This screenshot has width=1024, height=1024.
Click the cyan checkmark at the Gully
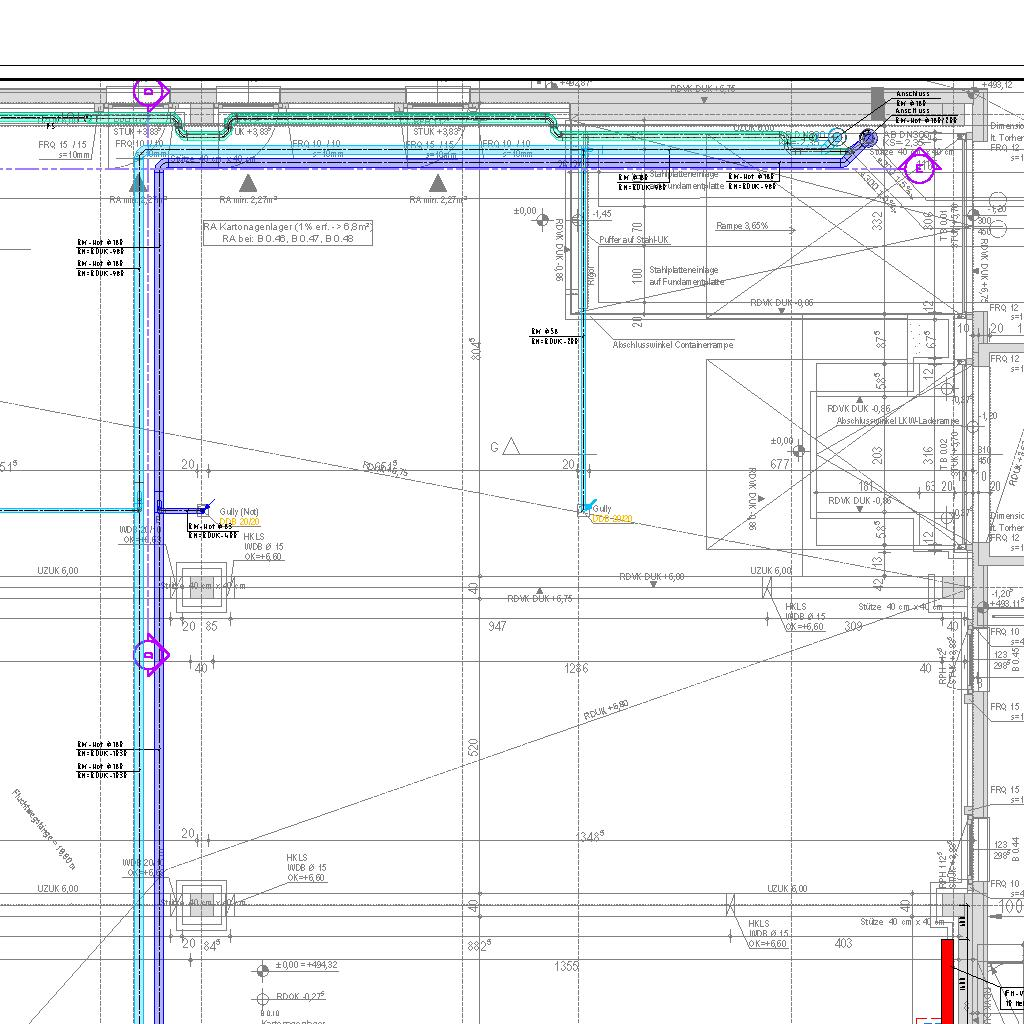[x=590, y=506]
